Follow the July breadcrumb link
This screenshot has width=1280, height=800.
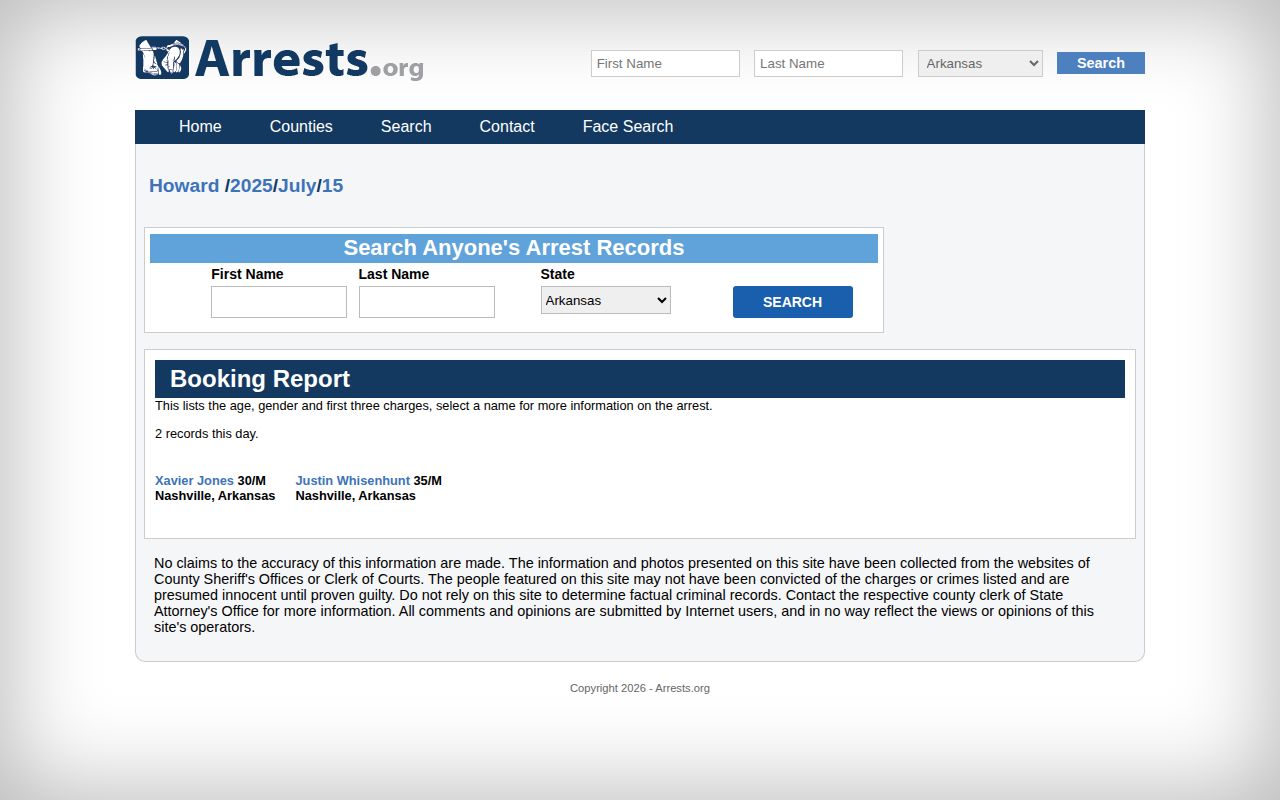pyautogui.click(x=297, y=186)
